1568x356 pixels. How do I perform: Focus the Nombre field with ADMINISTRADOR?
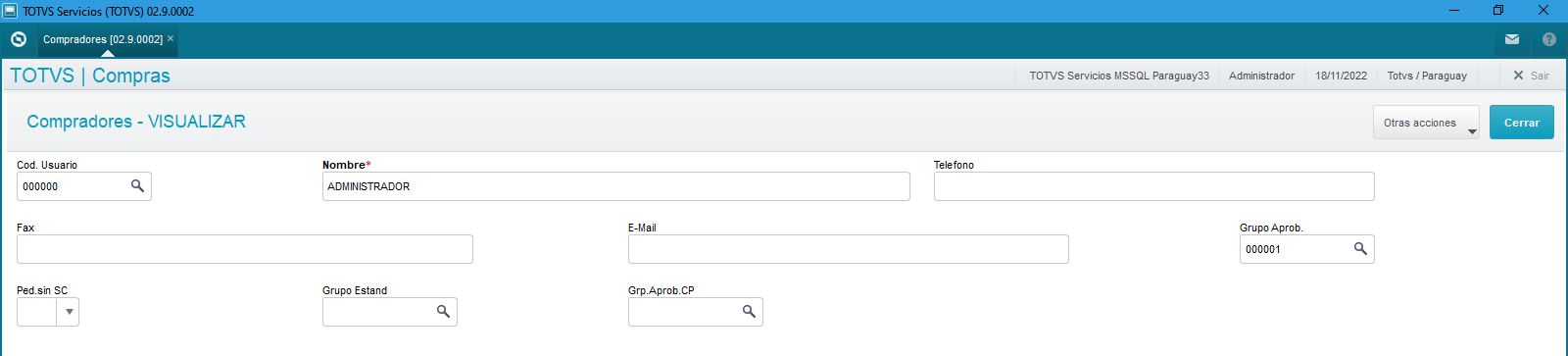tap(616, 186)
